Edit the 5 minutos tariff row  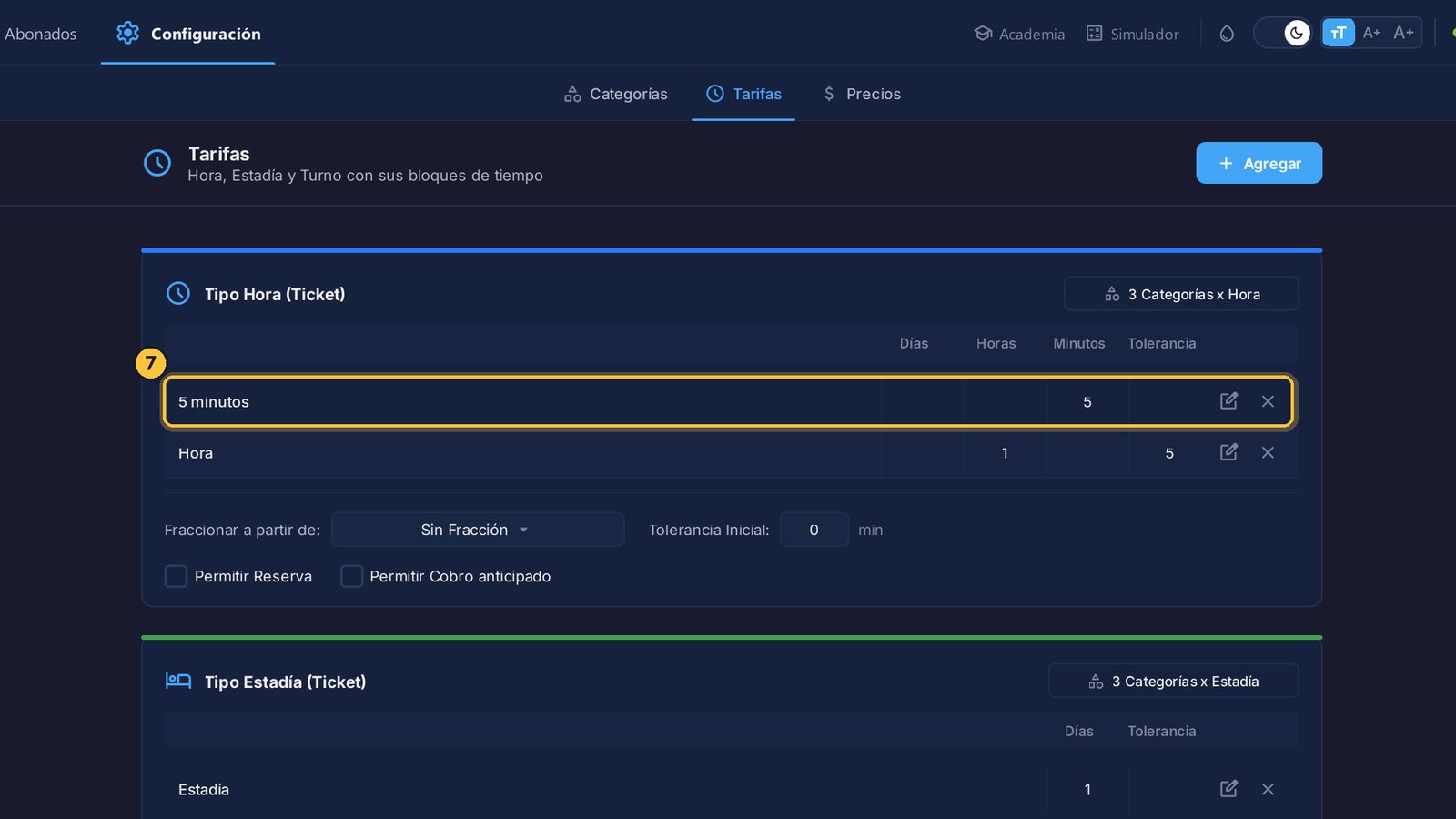tap(1228, 401)
